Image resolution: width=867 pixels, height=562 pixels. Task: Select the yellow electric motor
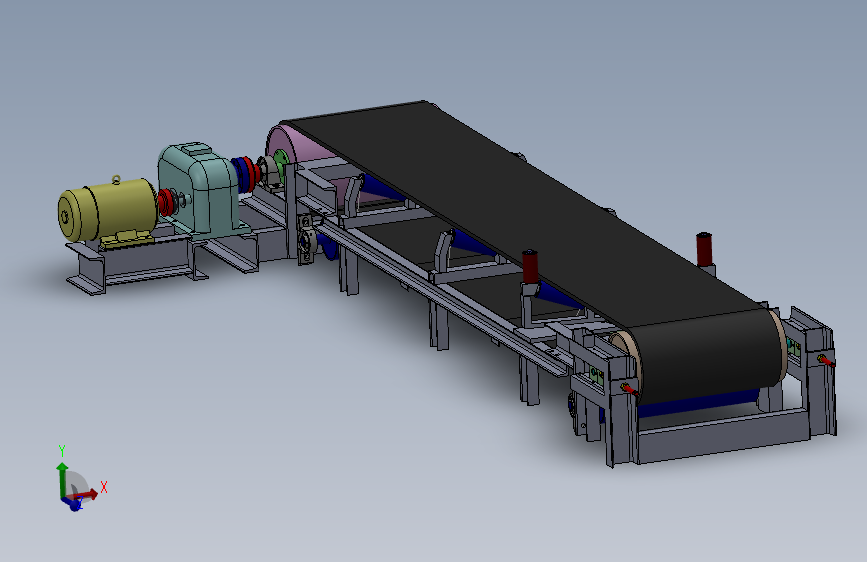(x=108, y=211)
